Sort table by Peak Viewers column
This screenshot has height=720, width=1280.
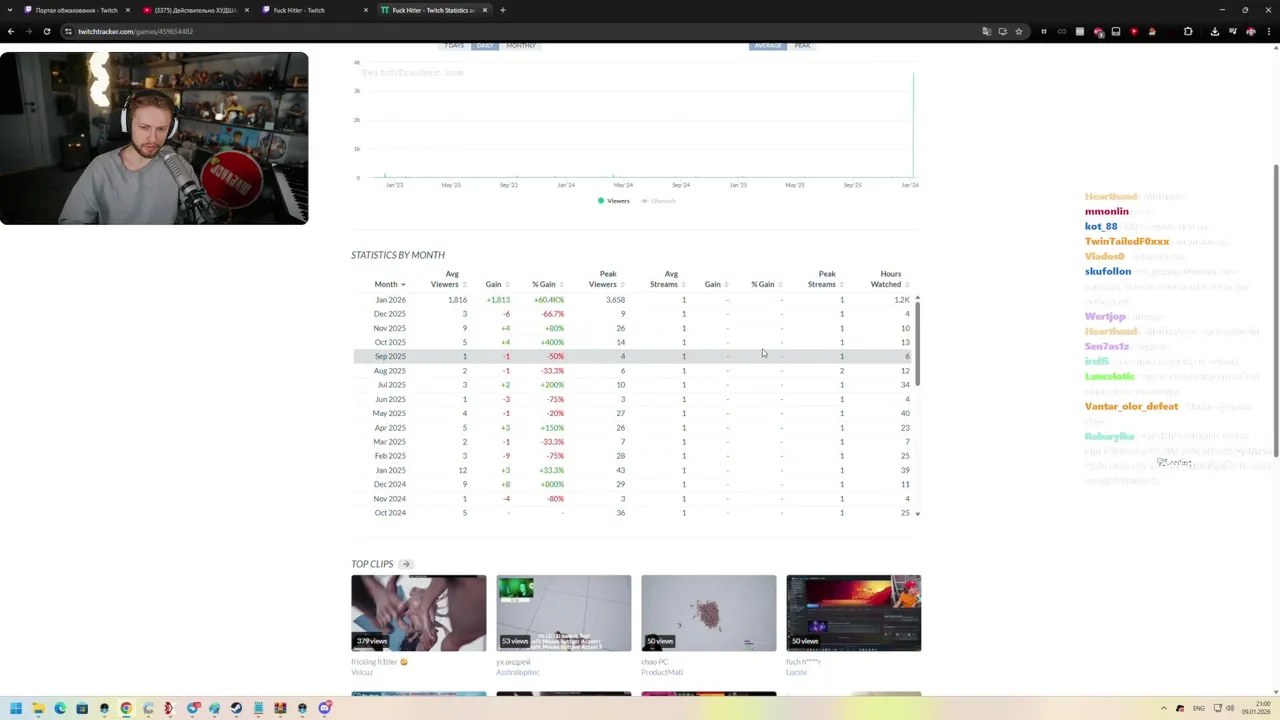click(x=606, y=279)
